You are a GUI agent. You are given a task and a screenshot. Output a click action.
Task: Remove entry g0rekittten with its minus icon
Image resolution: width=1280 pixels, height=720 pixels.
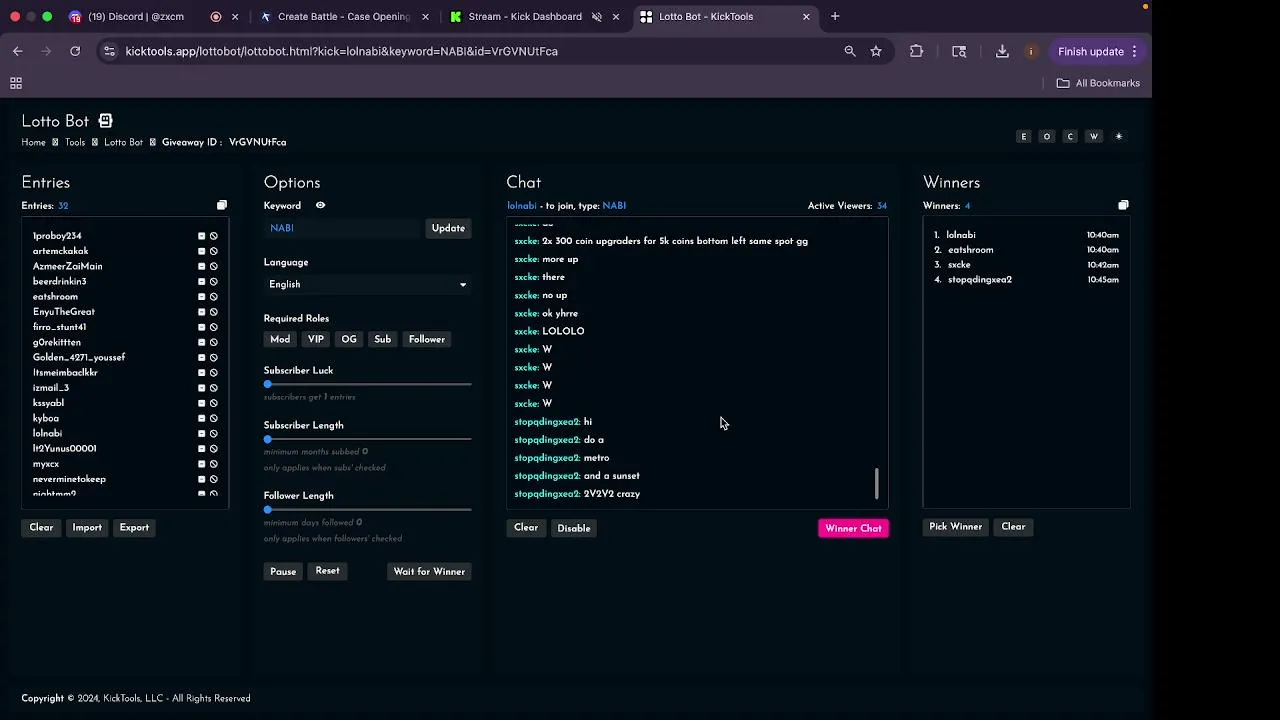point(201,342)
